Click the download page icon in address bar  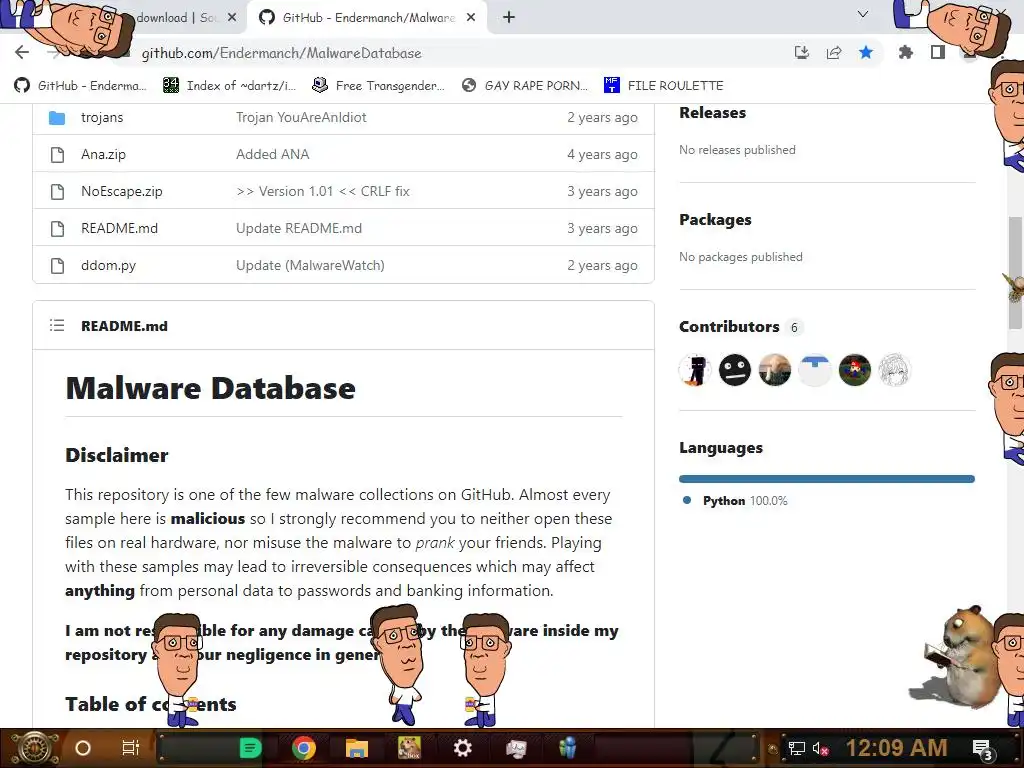(x=802, y=52)
